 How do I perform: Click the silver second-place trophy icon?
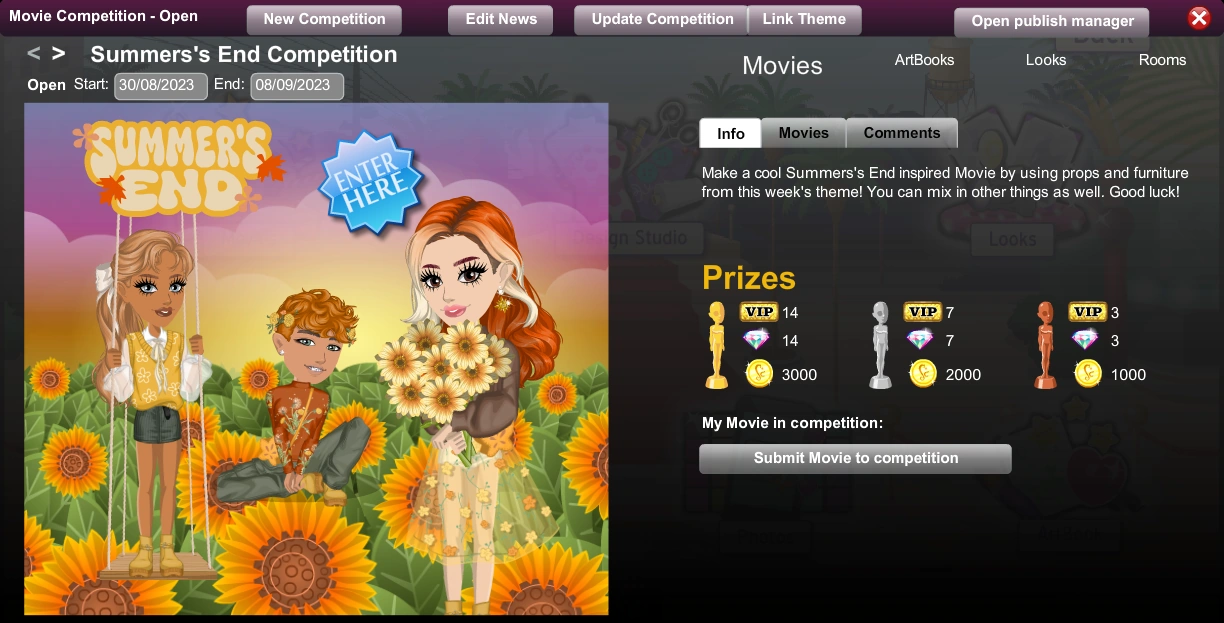pyautogui.click(x=880, y=345)
